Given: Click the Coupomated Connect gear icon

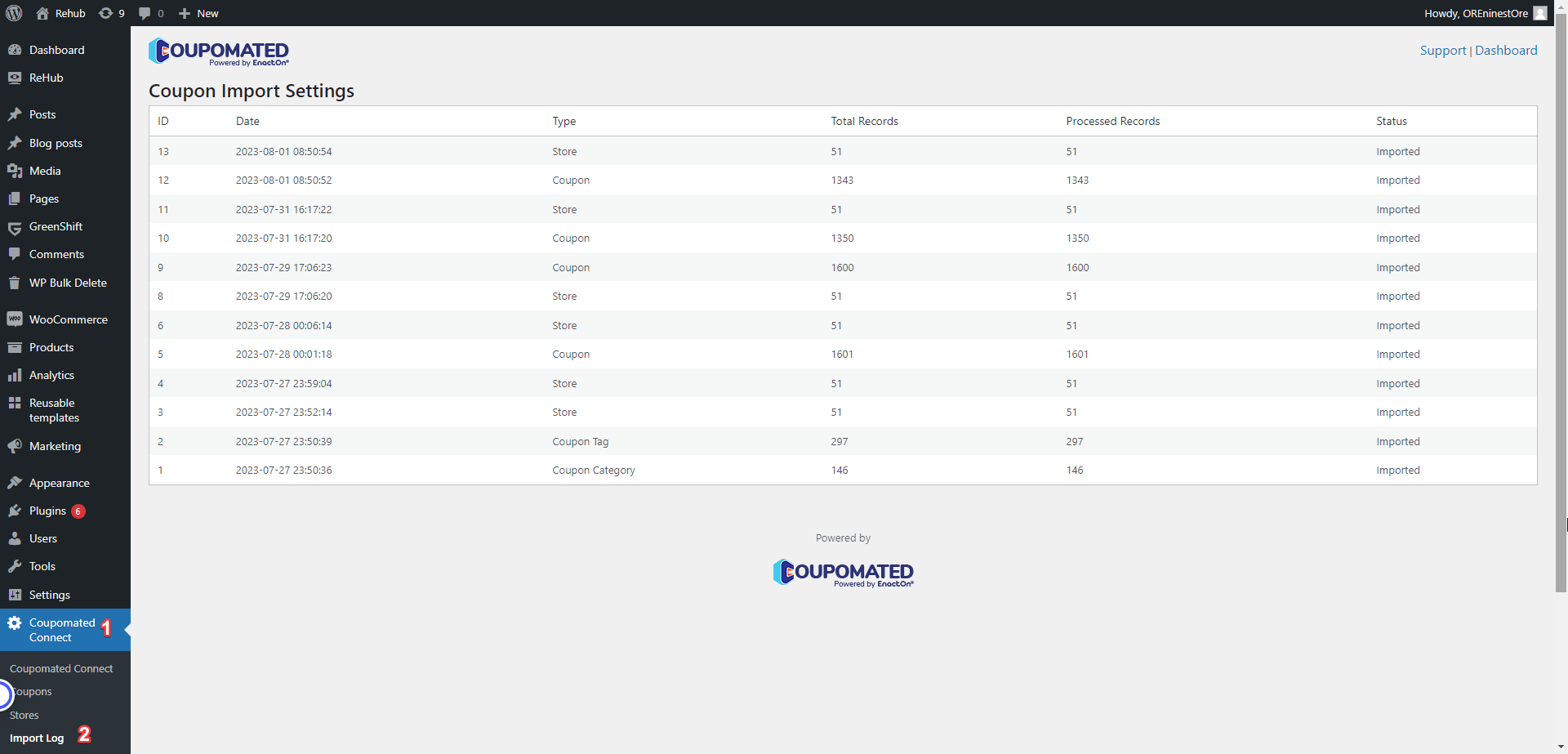Looking at the screenshot, I should (15, 622).
